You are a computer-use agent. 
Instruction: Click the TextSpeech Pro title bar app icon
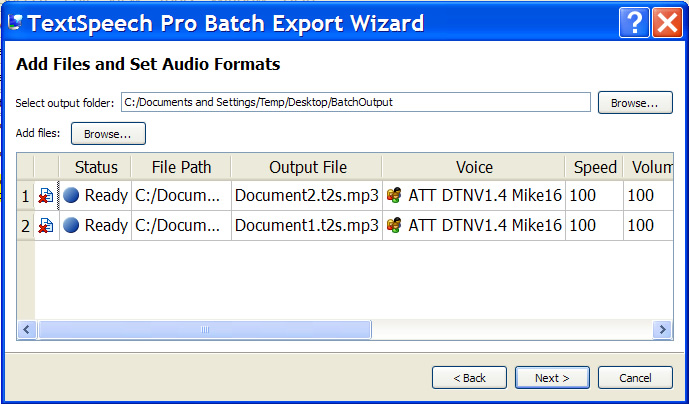tap(15, 22)
